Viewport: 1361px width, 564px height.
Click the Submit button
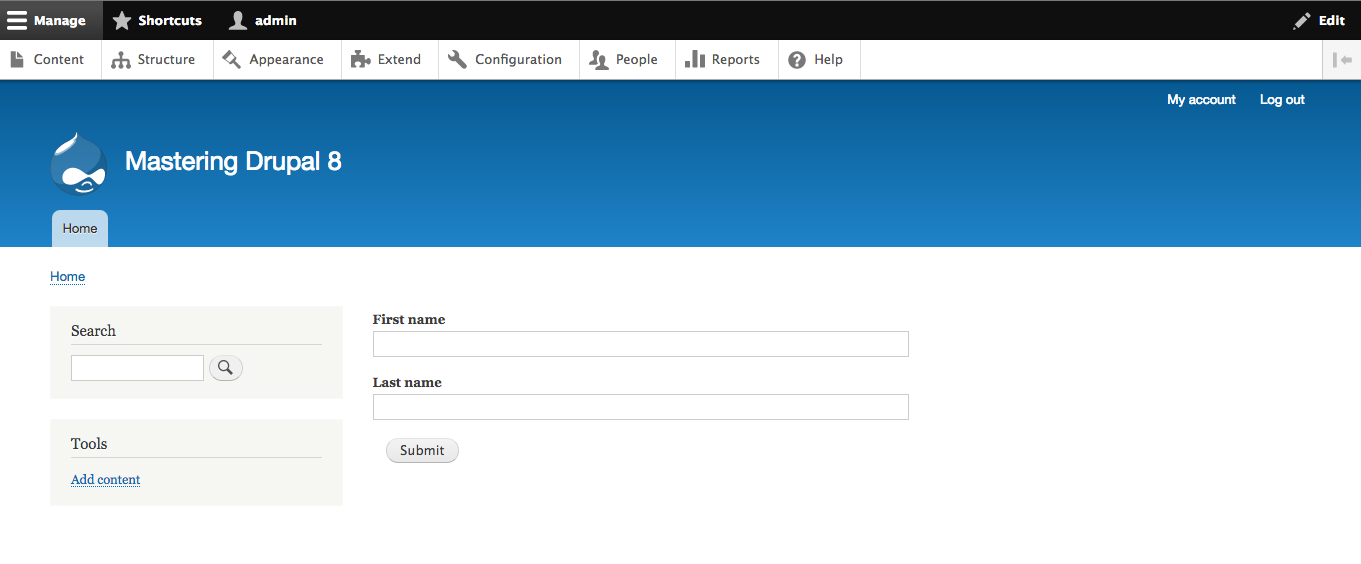point(422,450)
